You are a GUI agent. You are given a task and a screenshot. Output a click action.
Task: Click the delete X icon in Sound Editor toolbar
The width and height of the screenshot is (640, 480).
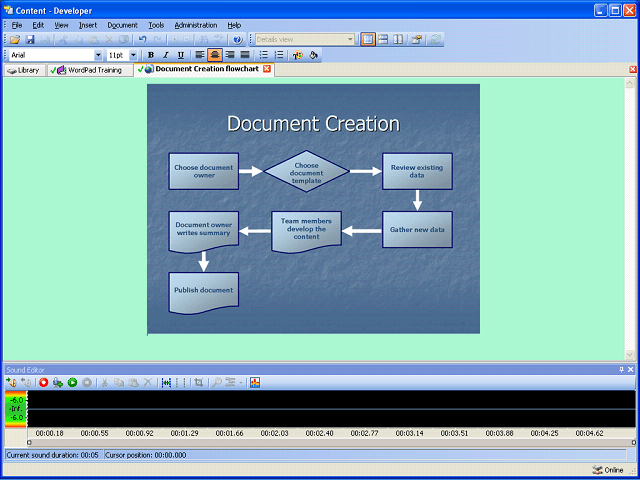tap(148, 382)
